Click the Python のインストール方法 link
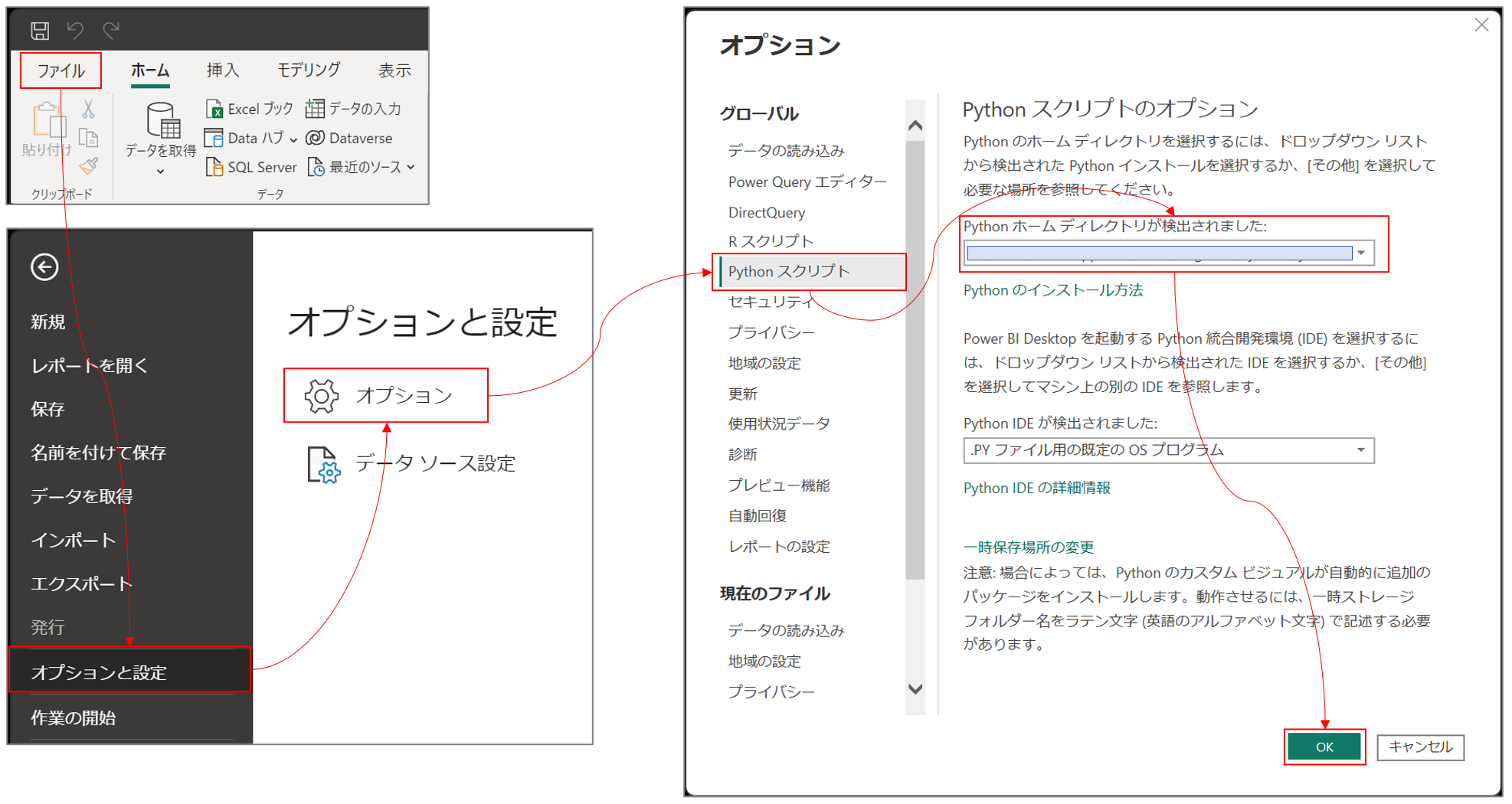 [x=1052, y=290]
